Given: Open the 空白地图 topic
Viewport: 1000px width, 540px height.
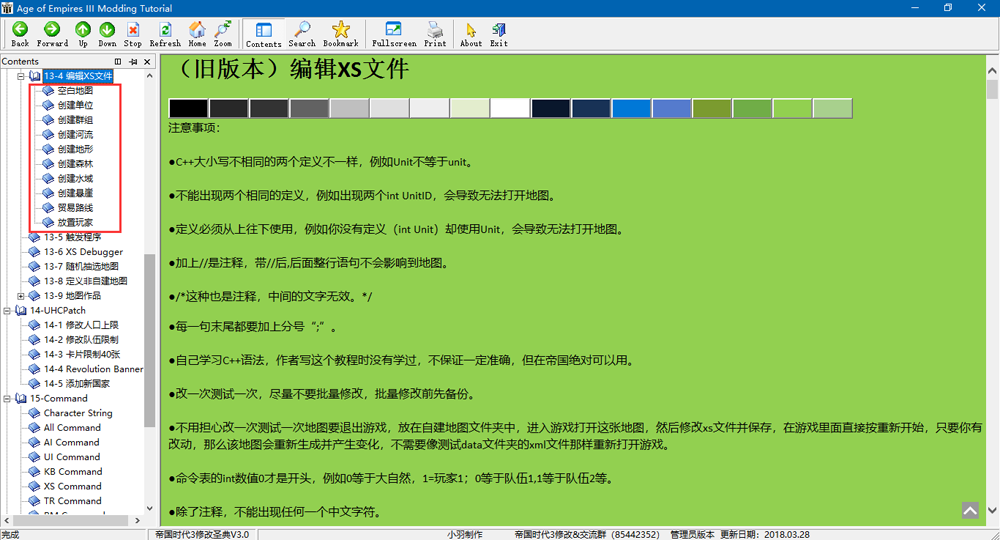Looking at the screenshot, I should coord(75,91).
